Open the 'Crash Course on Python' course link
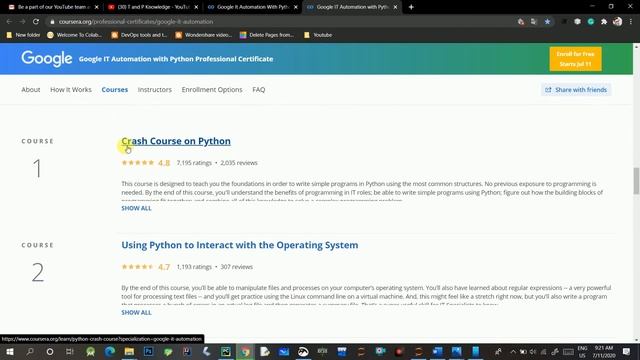This screenshot has height=360, width=640. tap(176, 141)
